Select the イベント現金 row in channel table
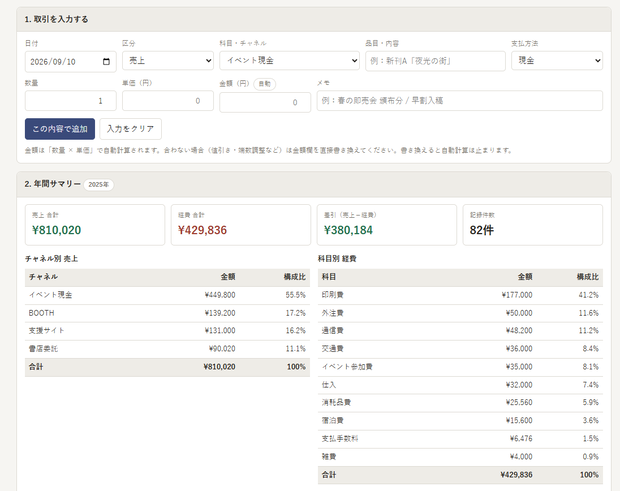The width and height of the screenshot is (620, 491). [167, 295]
